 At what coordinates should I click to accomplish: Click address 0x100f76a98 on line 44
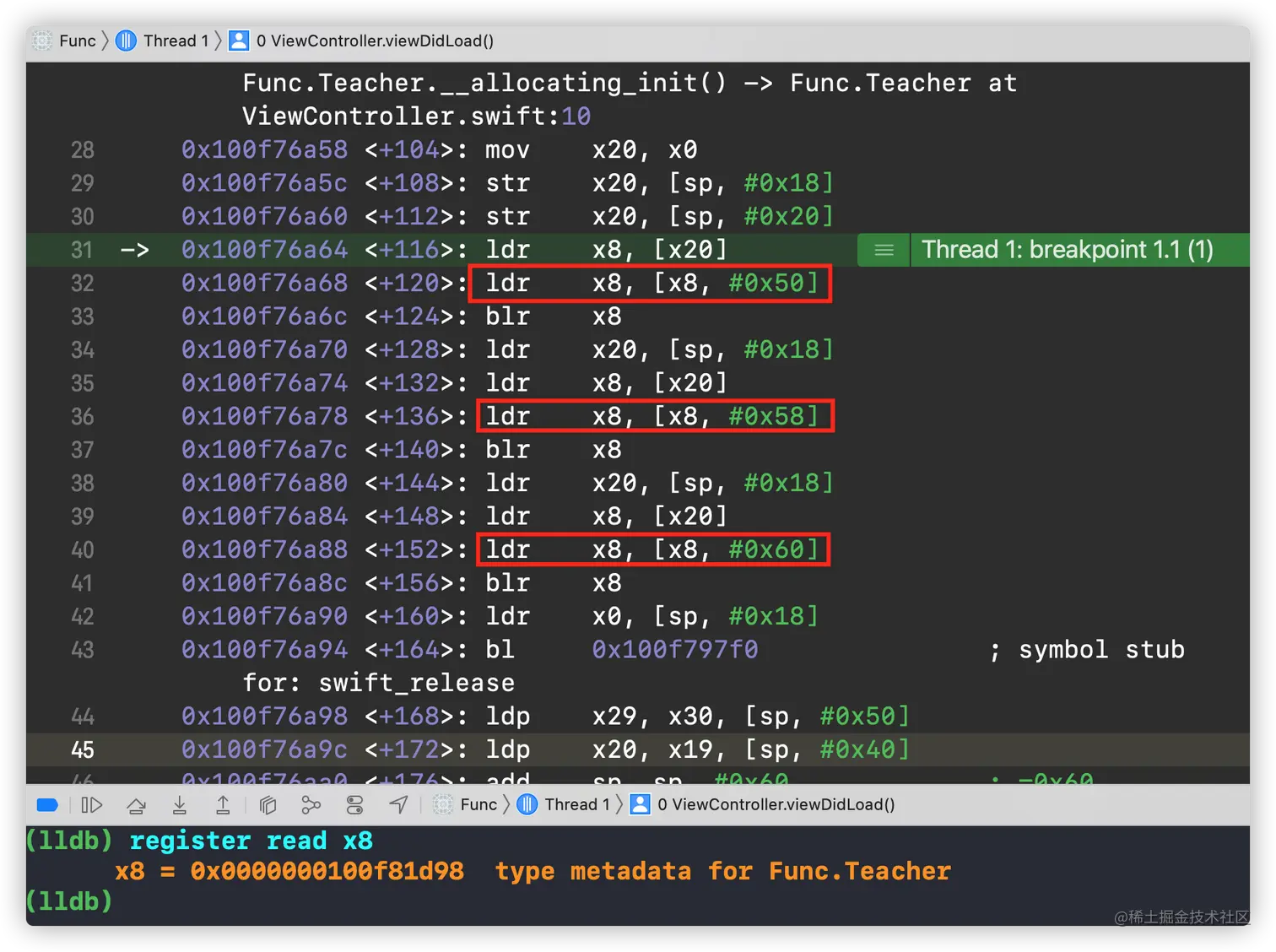pyautogui.click(x=264, y=717)
